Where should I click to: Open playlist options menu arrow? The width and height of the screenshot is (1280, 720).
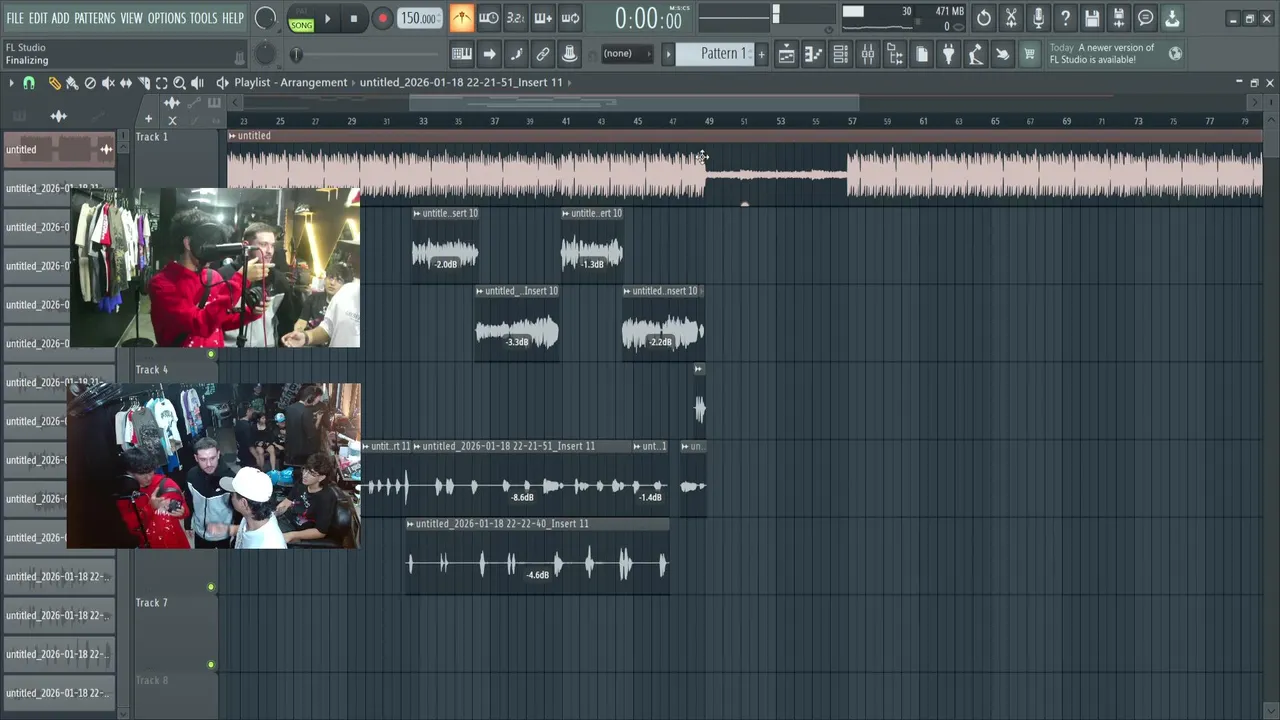pos(11,83)
